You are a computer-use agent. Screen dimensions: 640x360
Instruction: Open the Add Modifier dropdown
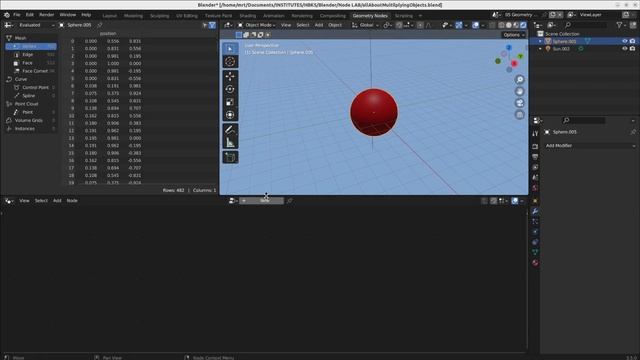[x=590, y=146]
